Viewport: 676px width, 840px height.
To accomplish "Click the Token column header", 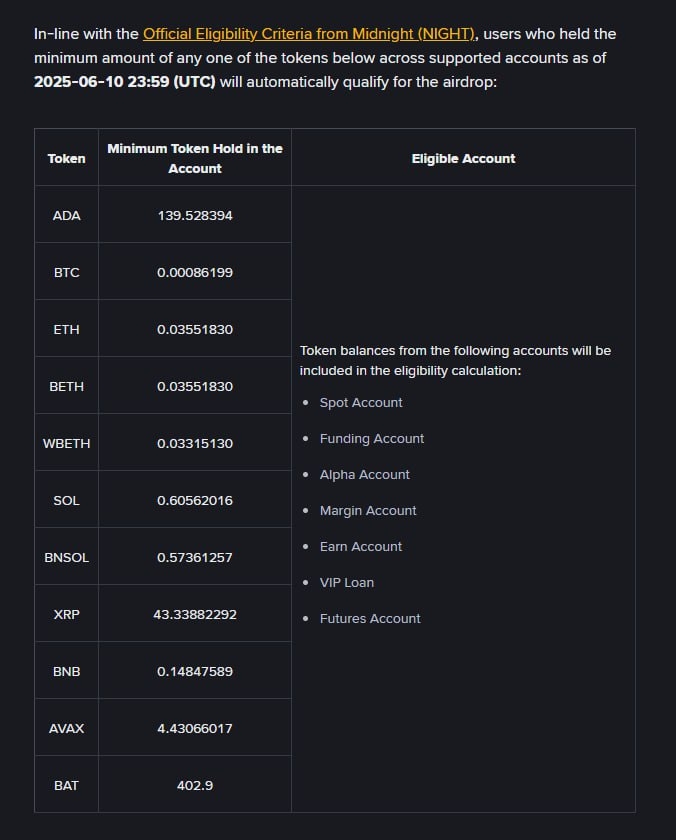I will point(67,158).
